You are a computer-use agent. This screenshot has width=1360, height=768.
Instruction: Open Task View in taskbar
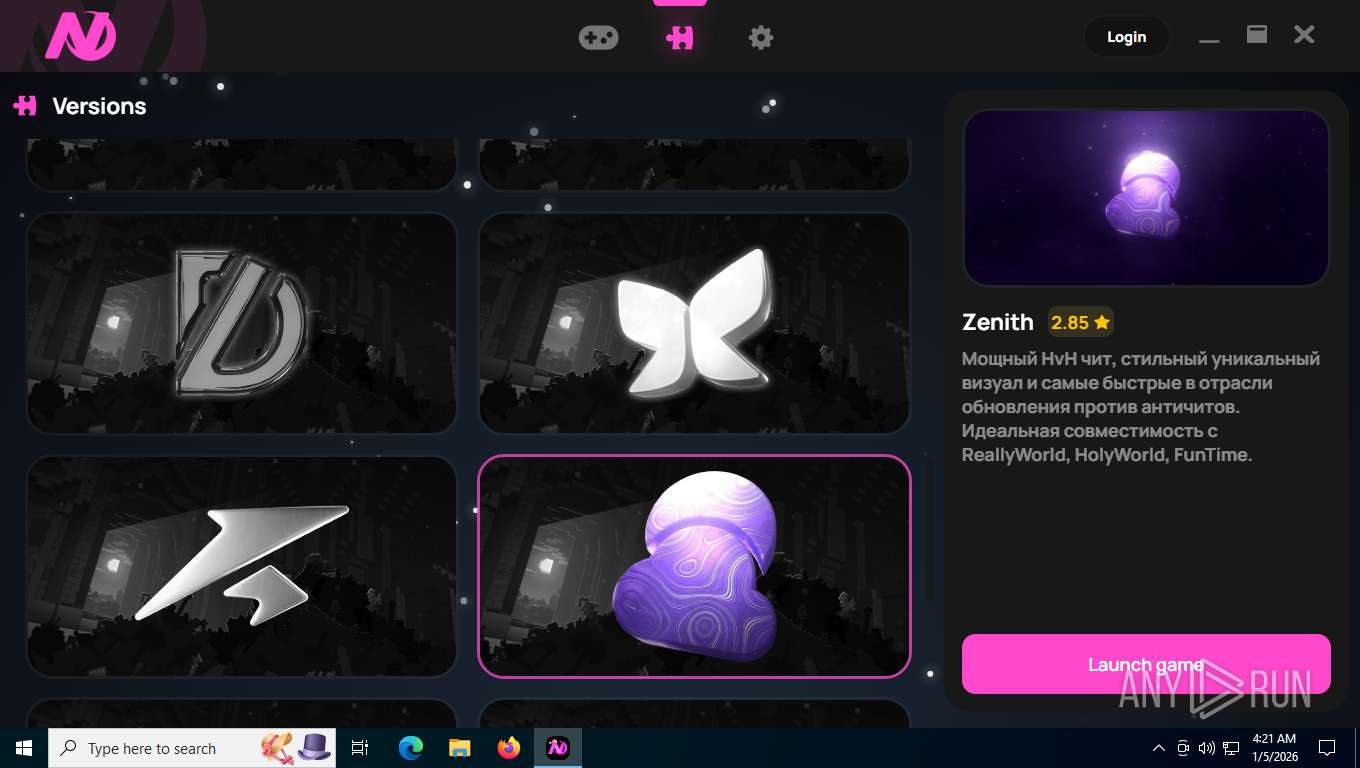tap(360, 748)
